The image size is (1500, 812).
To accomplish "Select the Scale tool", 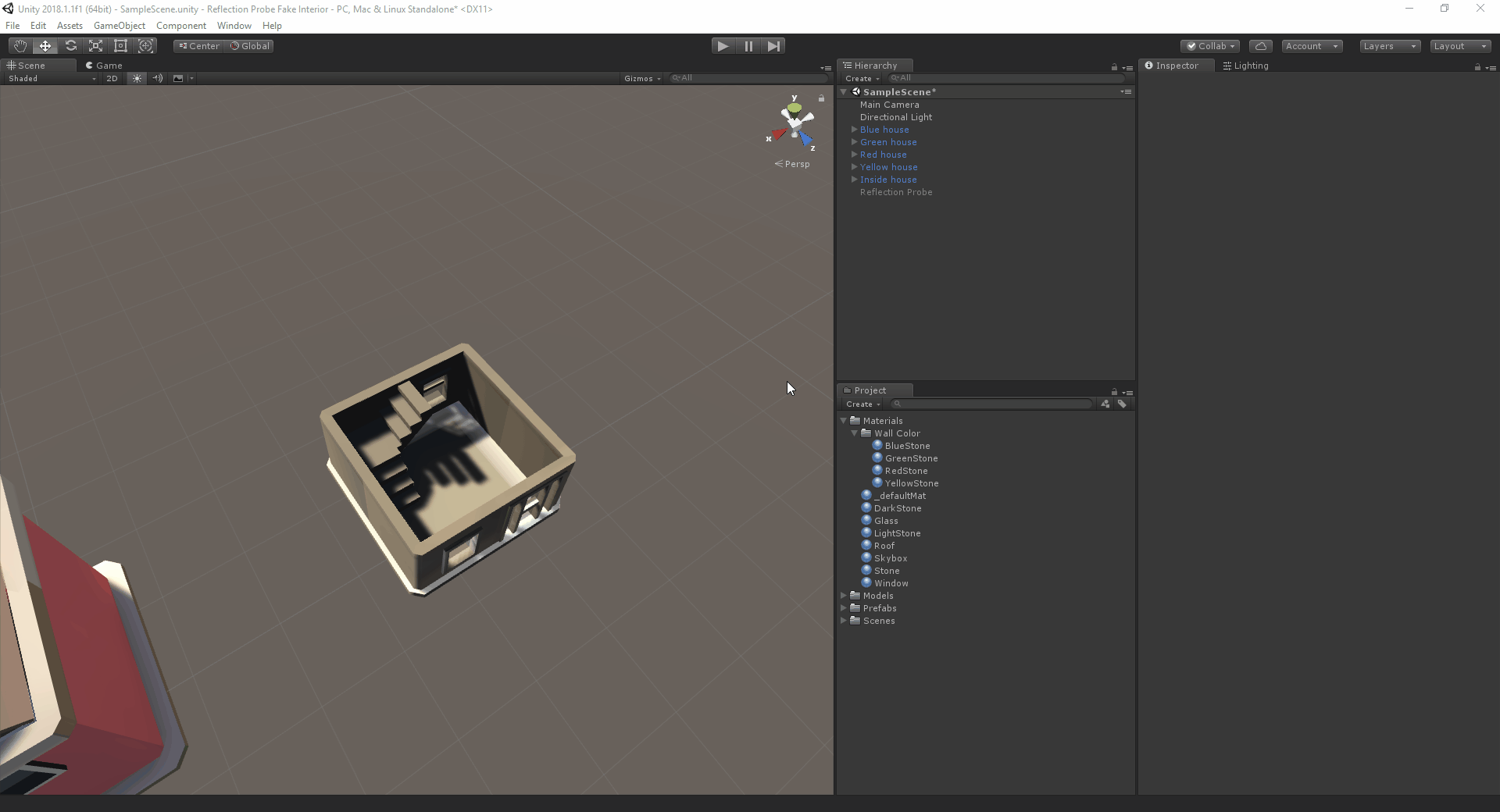I will coord(95,46).
